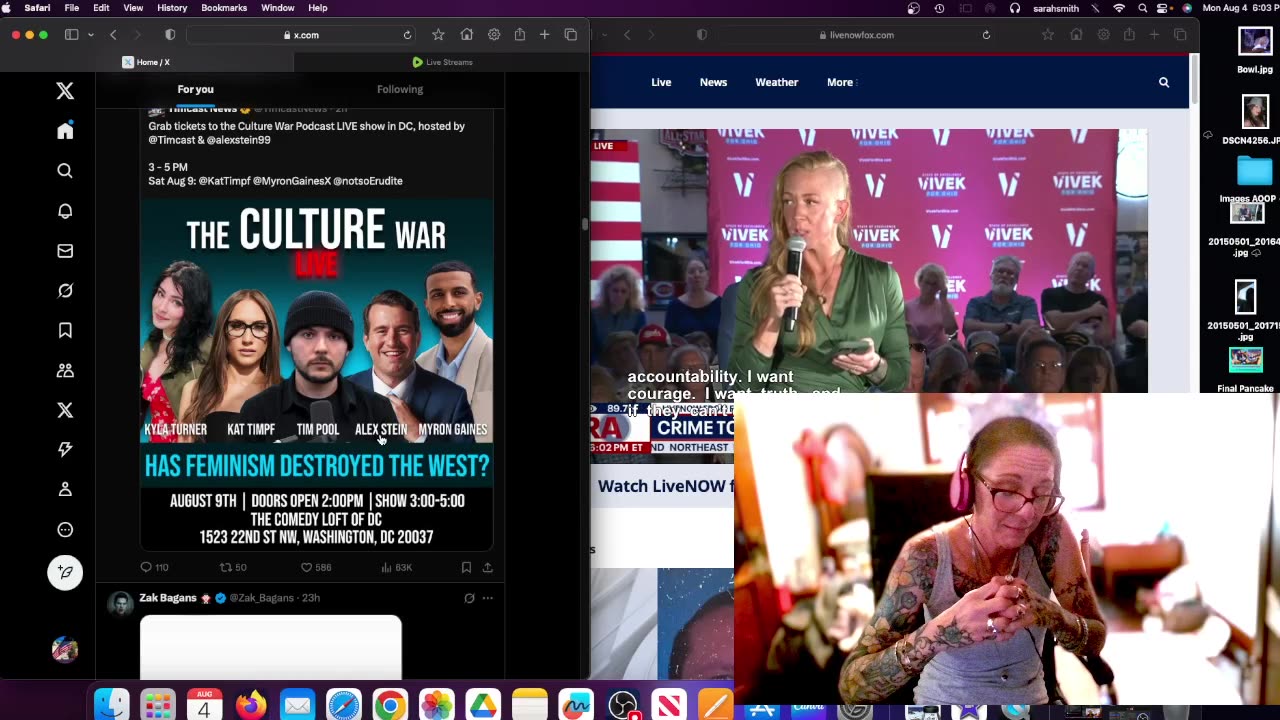Open Live menu on LiveNOW Fox site
Image resolution: width=1280 pixels, height=720 pixels.
pyautogui.click(x=661, y=82)
